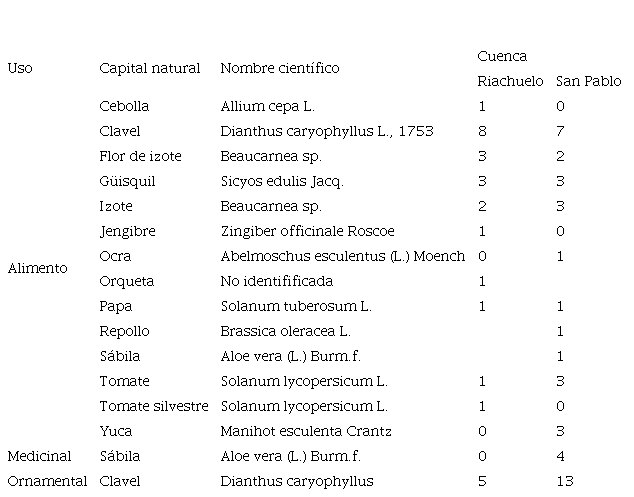Viewport: 634px width, 497px height.
Task: Select the "Medicinal" use category label
Action: pyautogui.click(x=39, y=456)
